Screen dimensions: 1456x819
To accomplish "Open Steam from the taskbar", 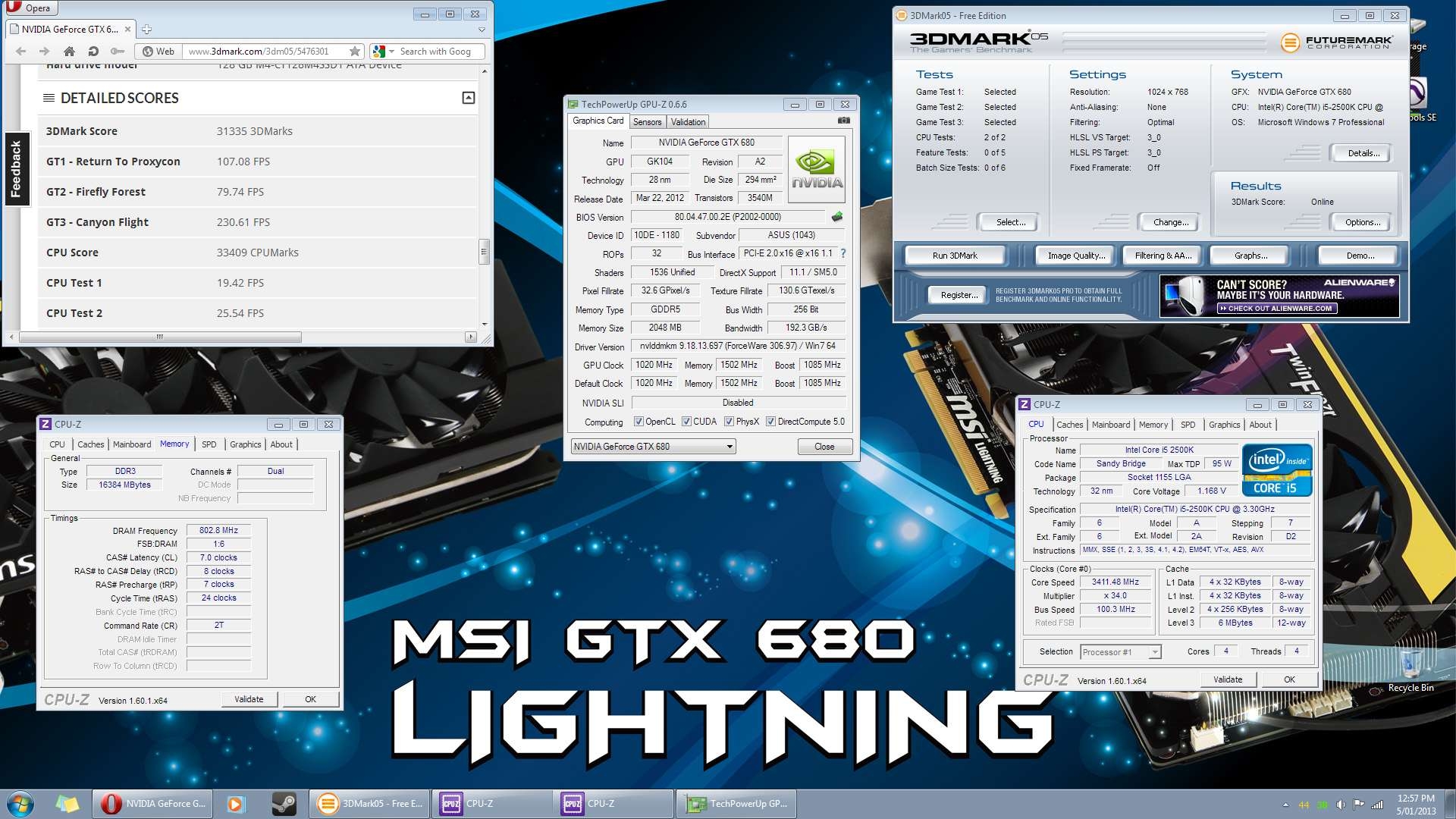I will (284, 804).
